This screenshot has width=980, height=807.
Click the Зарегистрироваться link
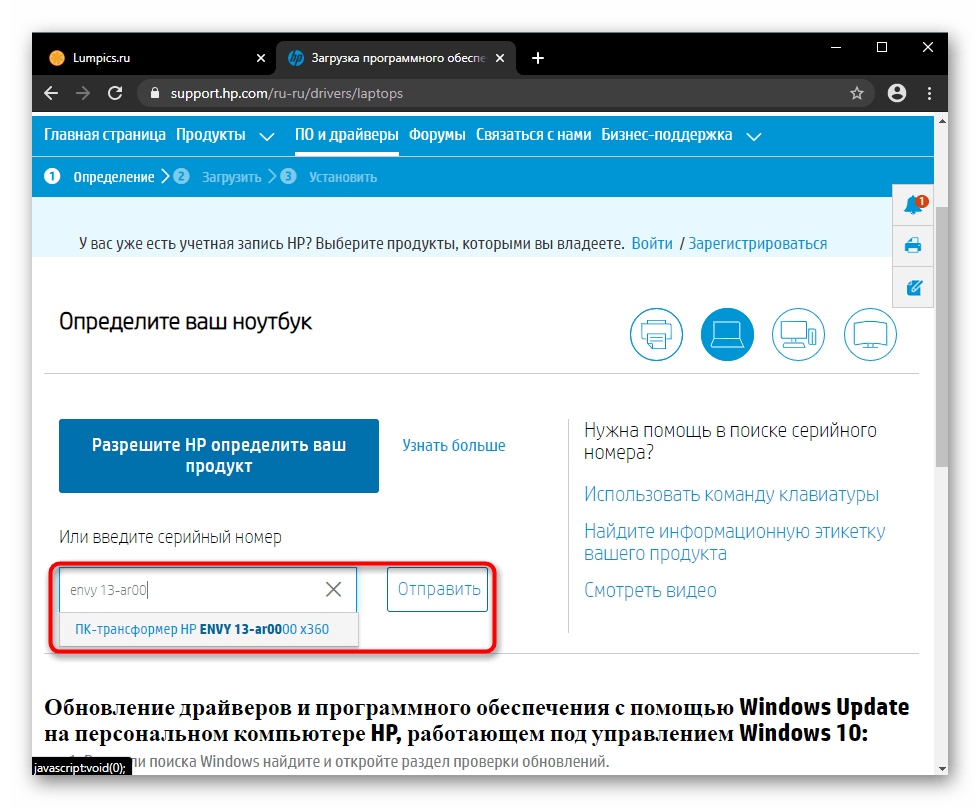click(x=758, y=244)
